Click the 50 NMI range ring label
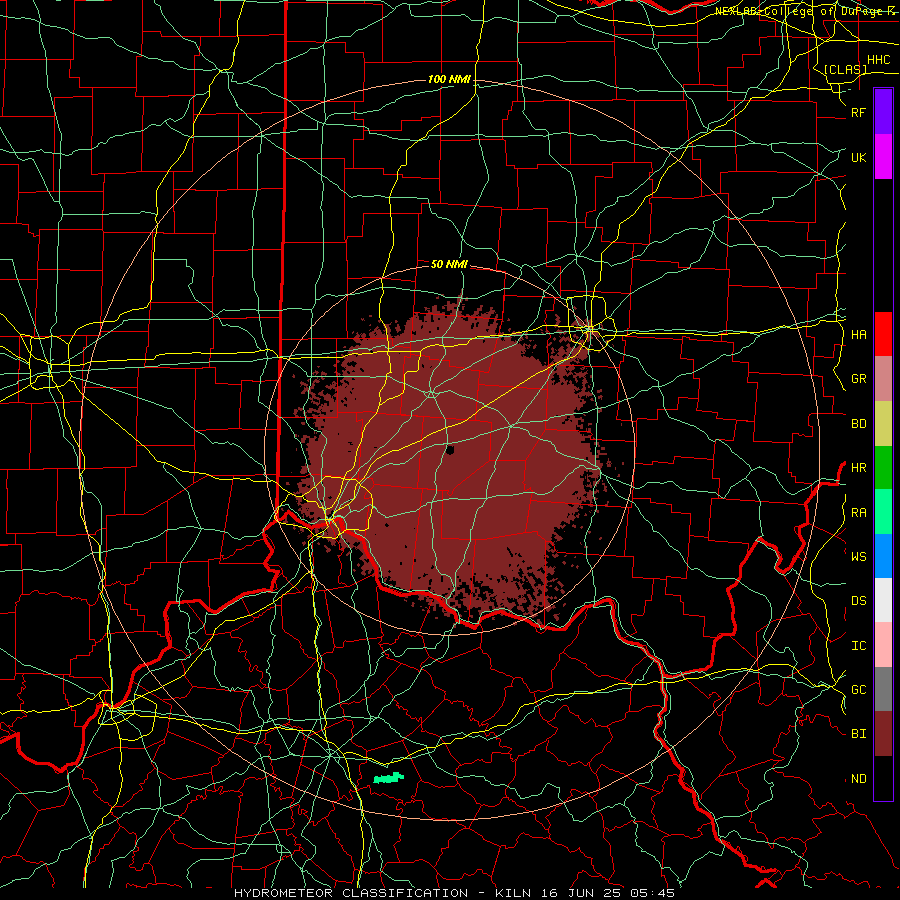This screenshot has width=900, height=900. (x=449, y=264)
